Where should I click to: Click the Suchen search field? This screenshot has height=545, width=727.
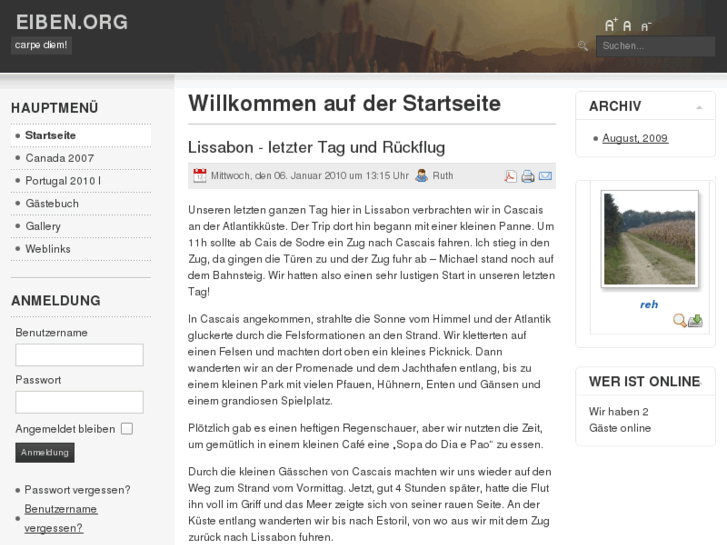click(x=655, y=46)
